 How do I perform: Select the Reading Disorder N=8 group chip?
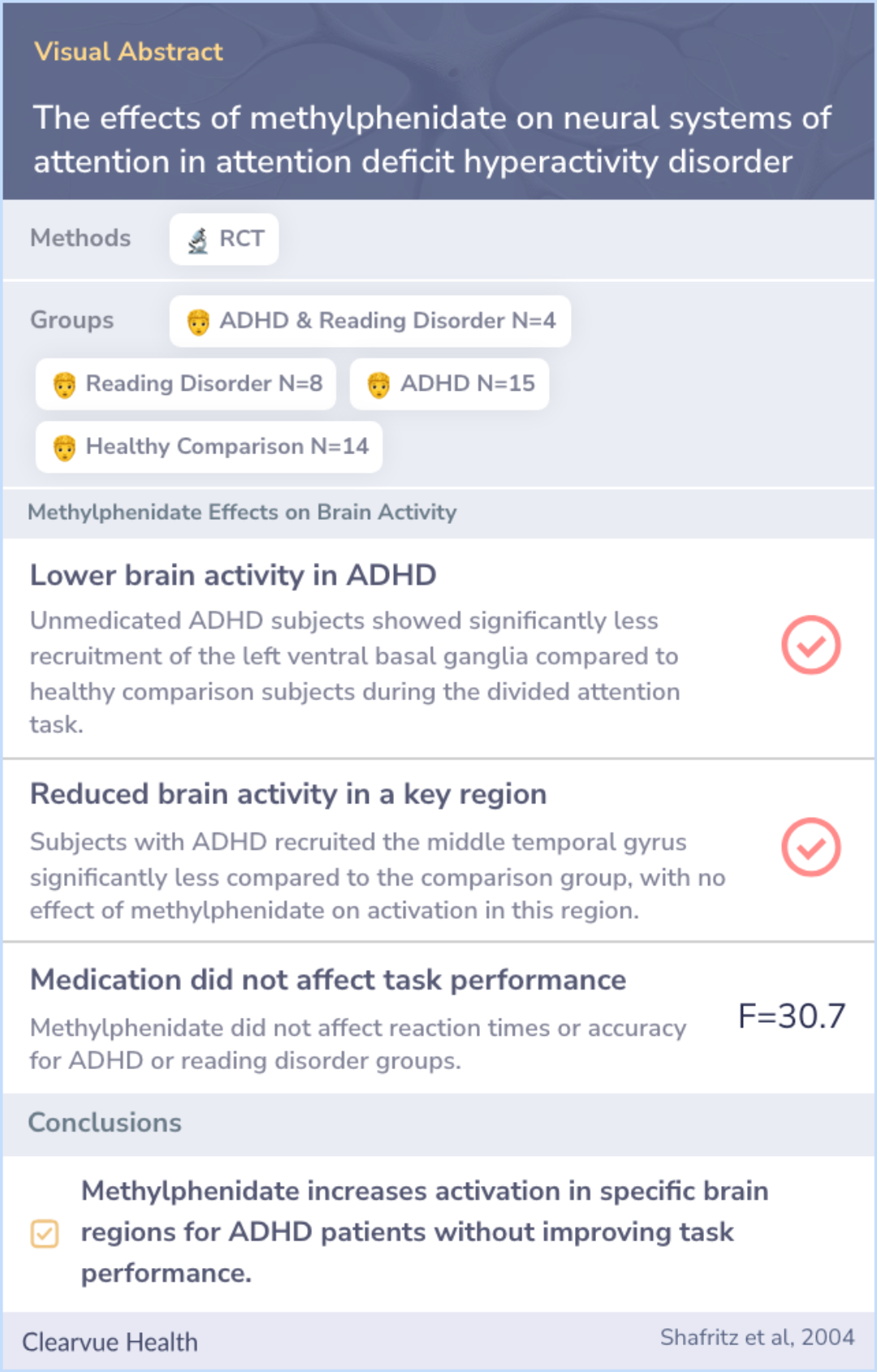coord(186,384)
